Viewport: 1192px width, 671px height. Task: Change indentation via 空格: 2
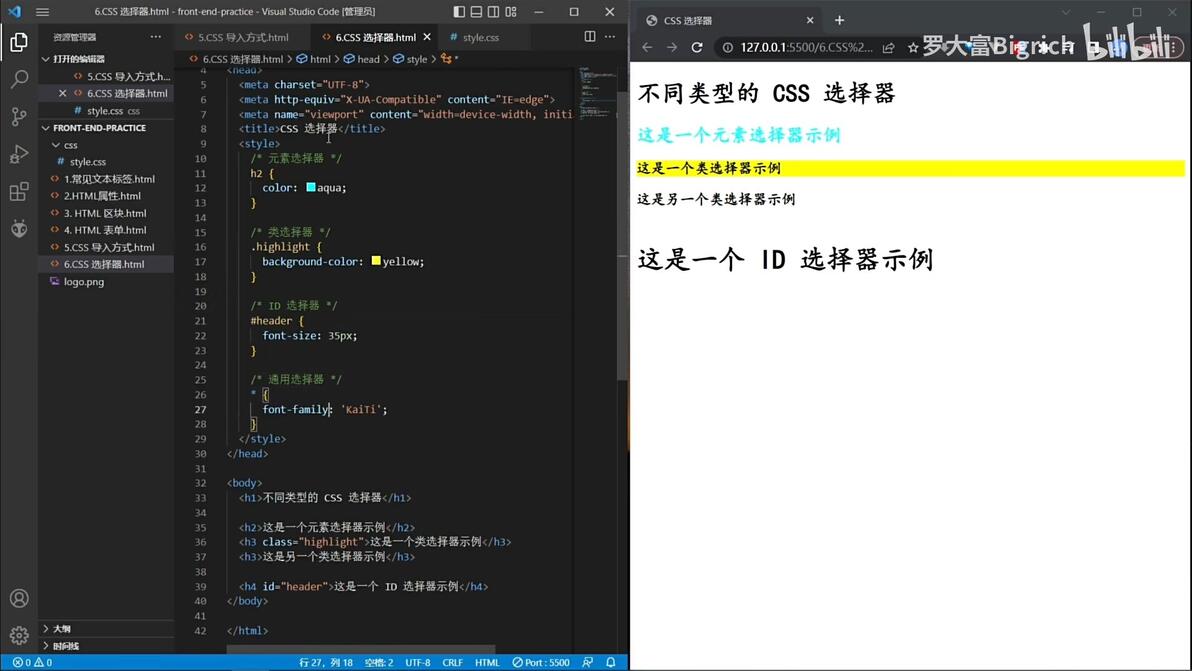379,663
